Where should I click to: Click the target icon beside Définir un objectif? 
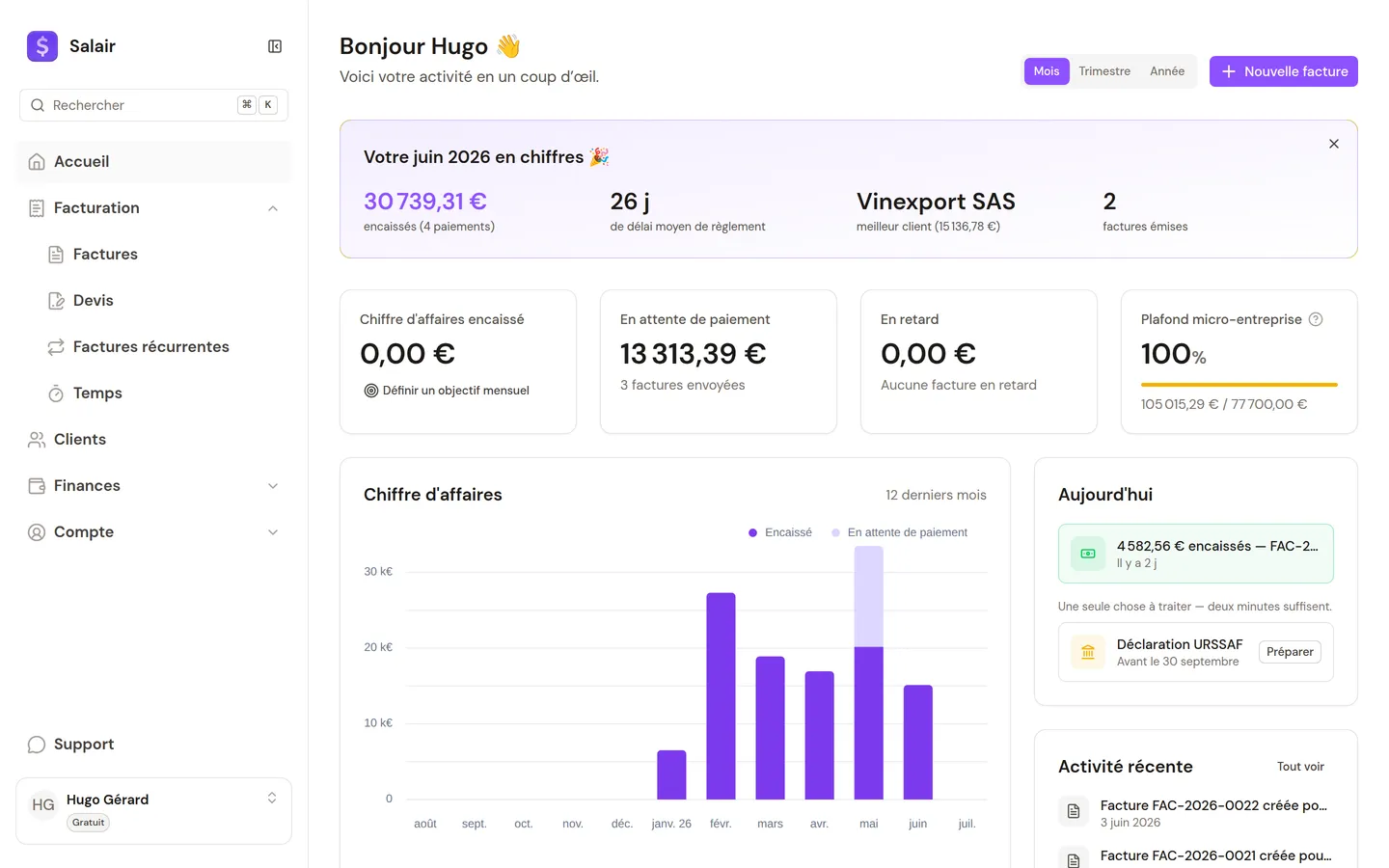370,391
